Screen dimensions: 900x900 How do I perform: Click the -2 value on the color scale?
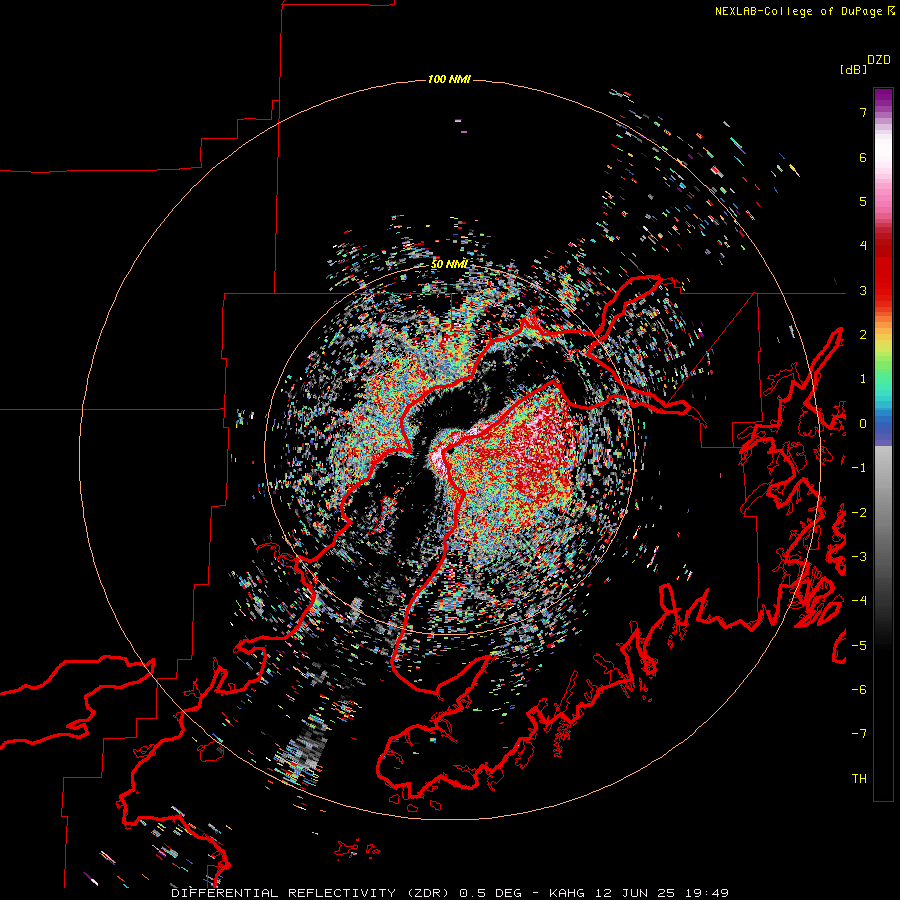[x=859, y=513]
